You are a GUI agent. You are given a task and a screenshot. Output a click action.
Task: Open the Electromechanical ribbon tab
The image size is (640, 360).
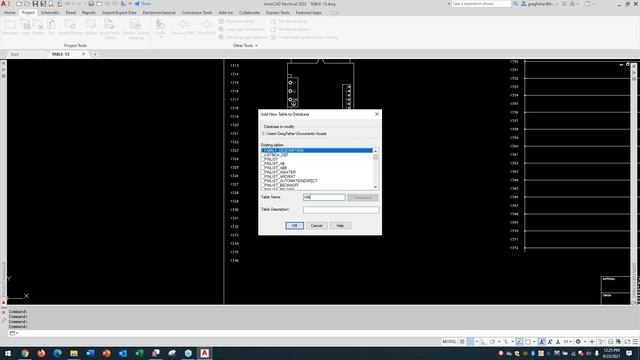pyautogui.click(x=159, y=13)
